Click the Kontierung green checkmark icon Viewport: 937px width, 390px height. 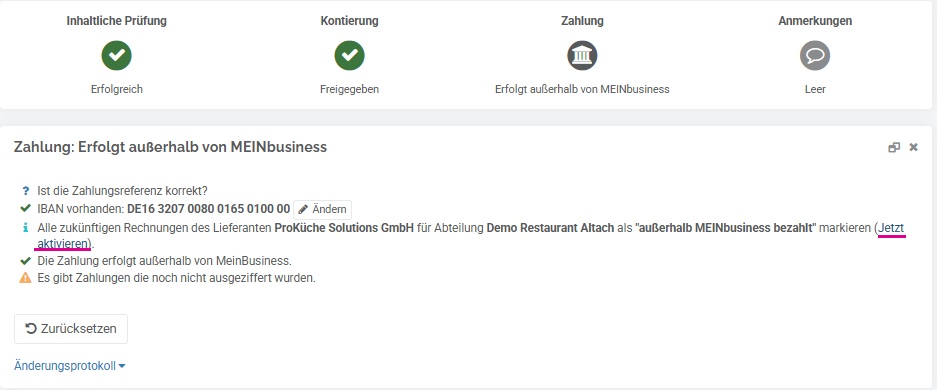point(350,56)
